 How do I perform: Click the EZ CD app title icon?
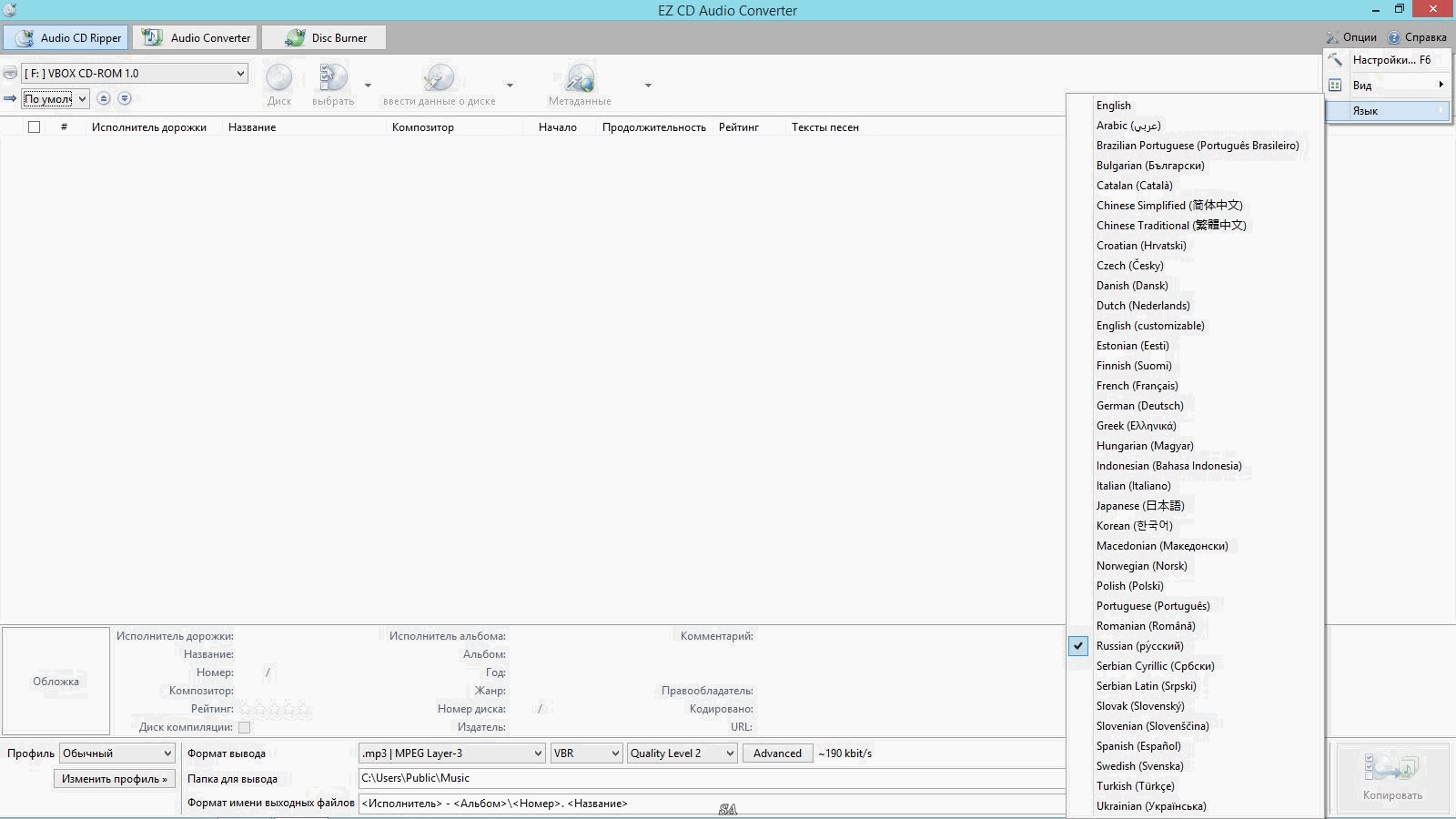(9, 10)
